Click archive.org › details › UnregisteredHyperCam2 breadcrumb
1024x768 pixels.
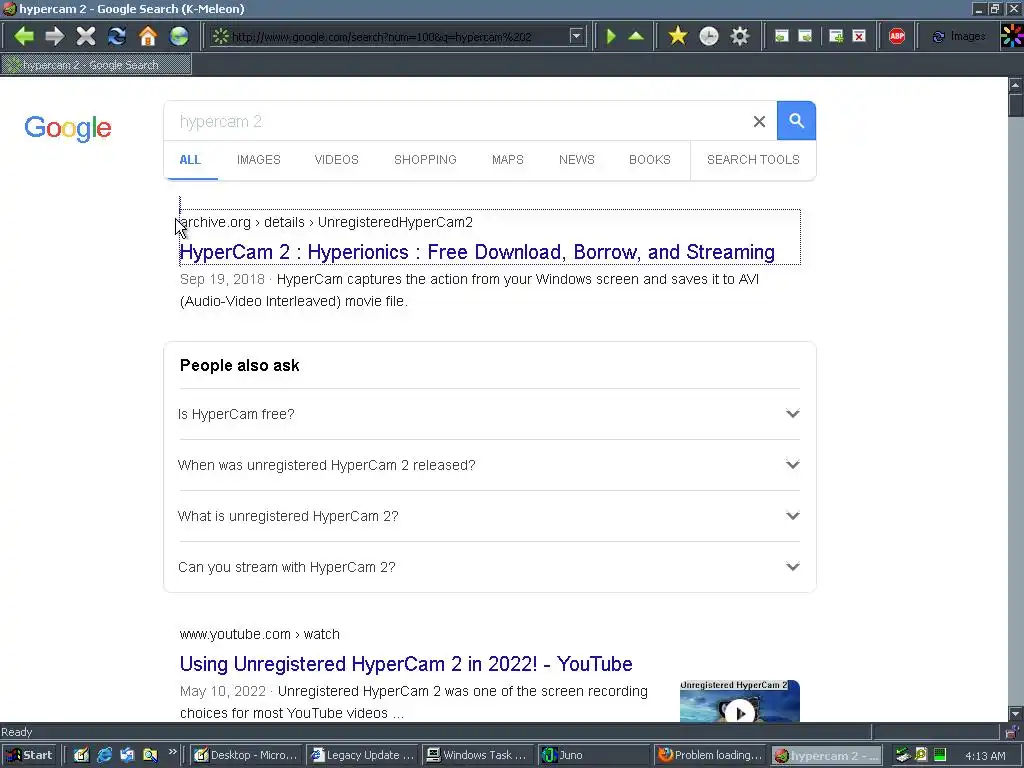tap(327, 222)
